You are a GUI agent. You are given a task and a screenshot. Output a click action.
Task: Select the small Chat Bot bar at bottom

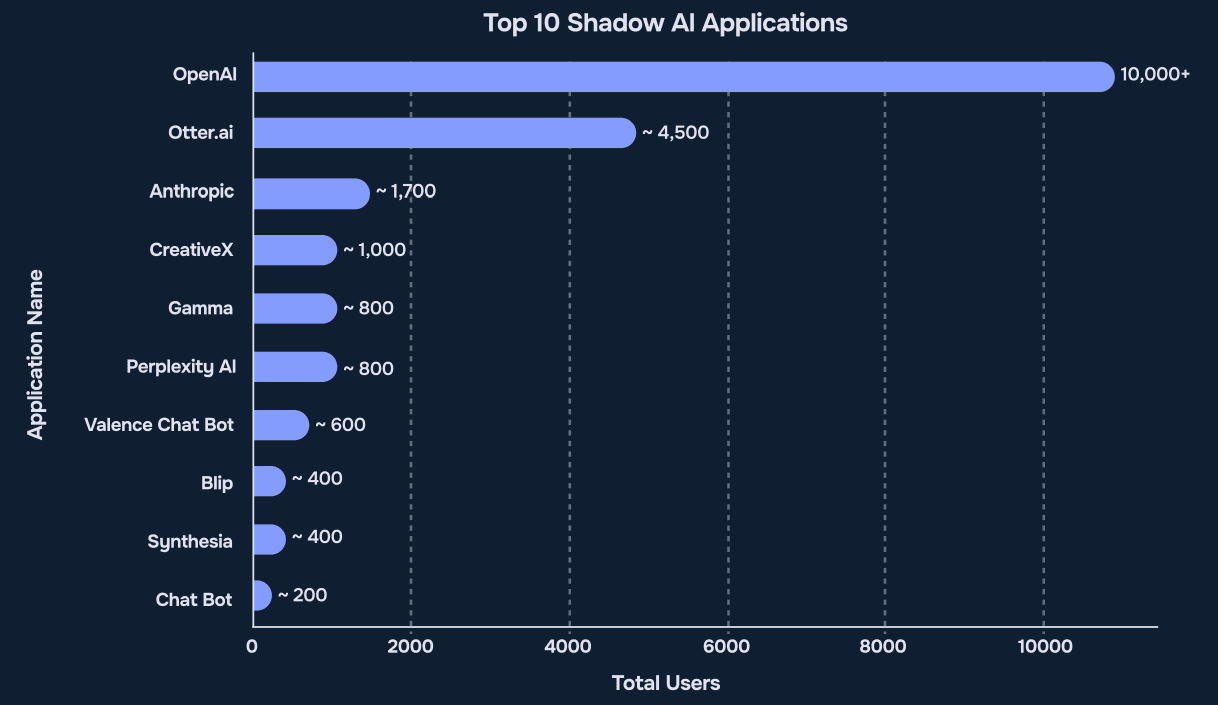pyautogui.click(x=262, y=596)
